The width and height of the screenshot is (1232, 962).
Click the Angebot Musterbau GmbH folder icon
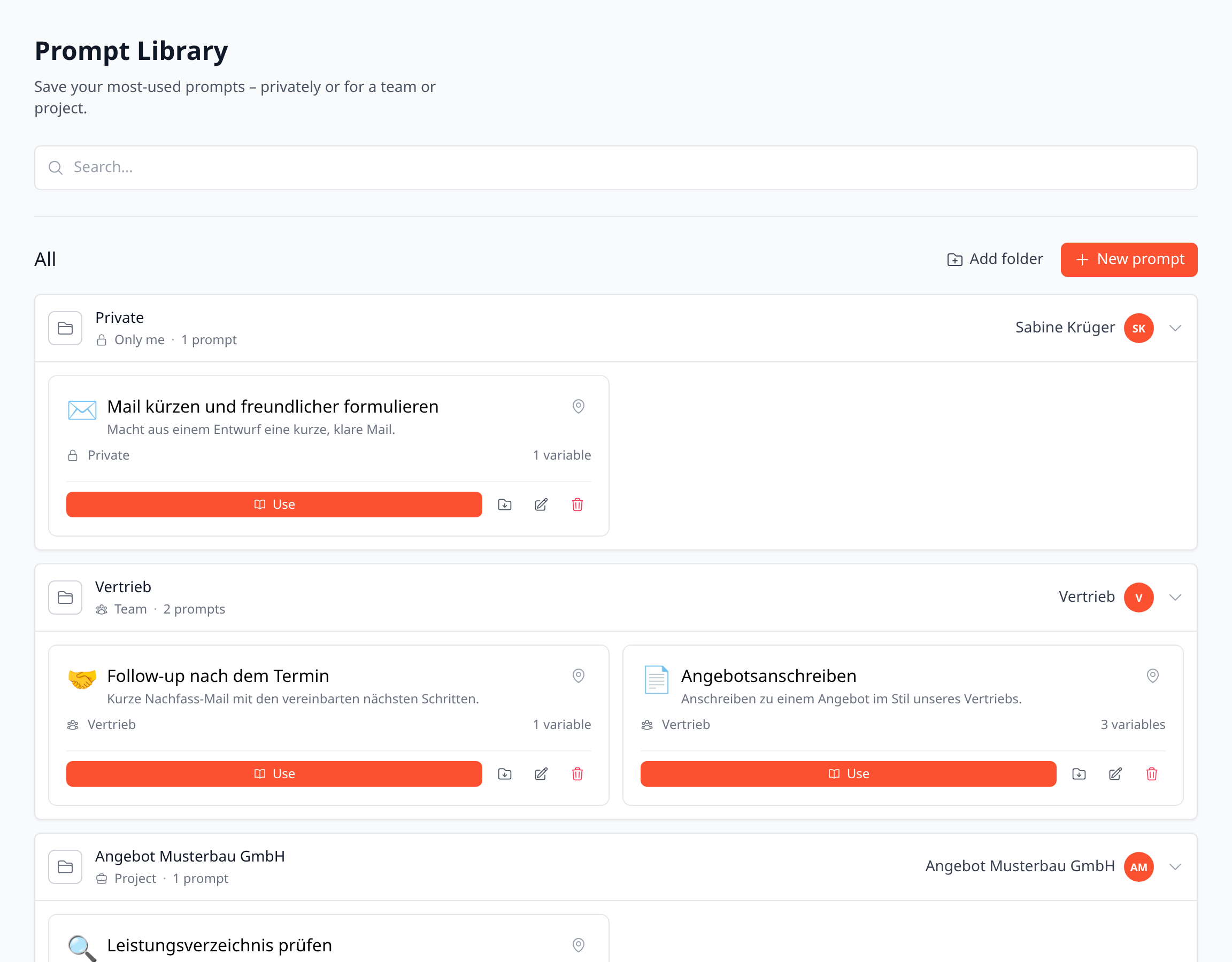pos(65,867)
